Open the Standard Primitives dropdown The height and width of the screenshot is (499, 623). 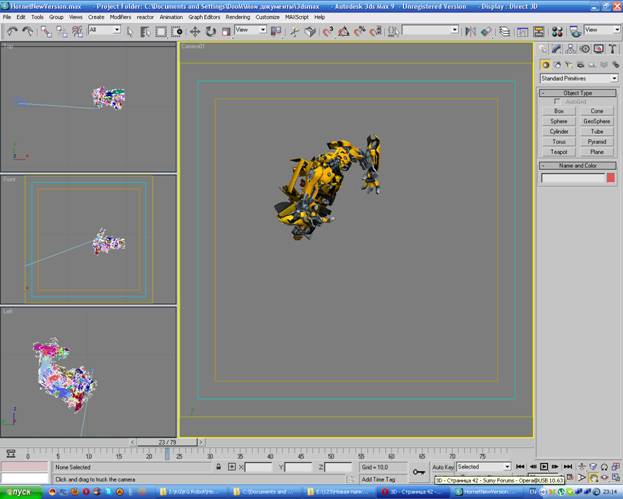point(578,78)
